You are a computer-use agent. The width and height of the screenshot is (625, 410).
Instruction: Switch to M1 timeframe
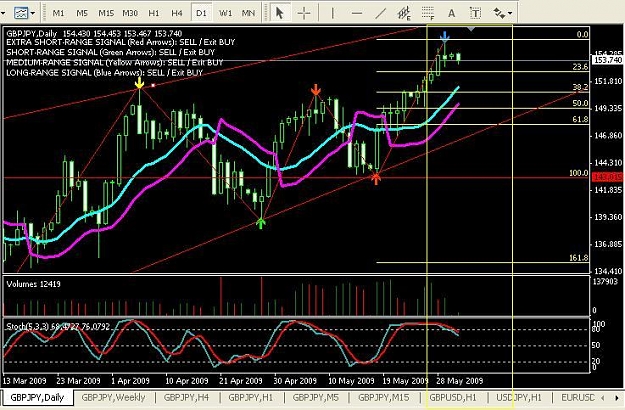(58, 13)
